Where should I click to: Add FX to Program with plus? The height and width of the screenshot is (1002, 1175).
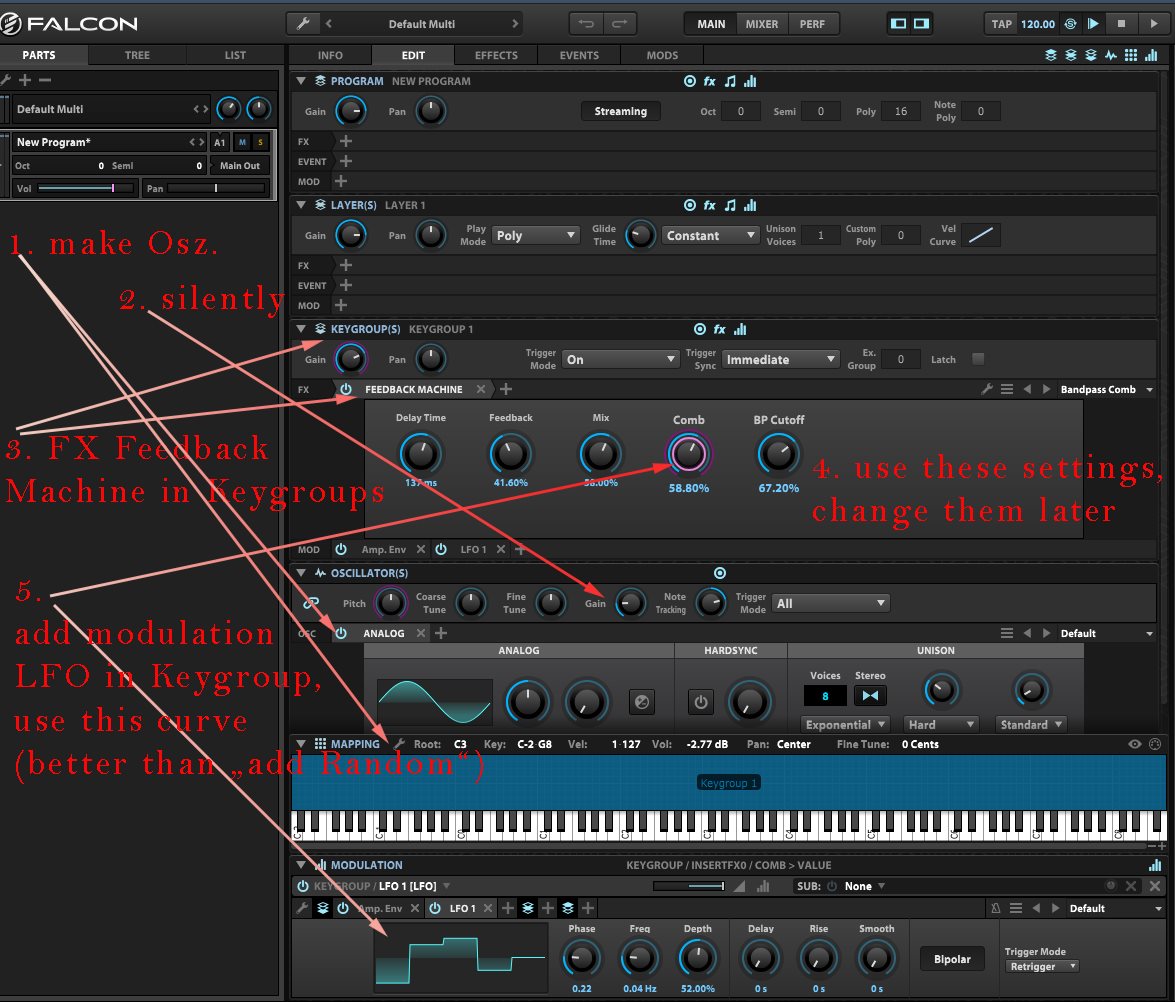(x=345, y=141)
